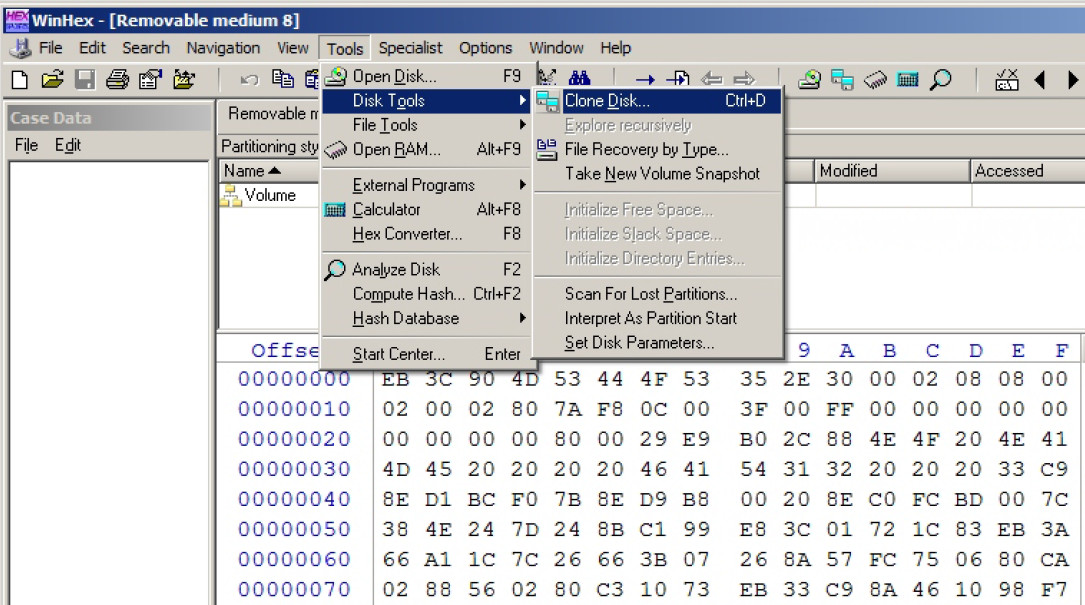Expand the External Programs submenu
Screen dimensions: 1085x605
click(426, 186)
